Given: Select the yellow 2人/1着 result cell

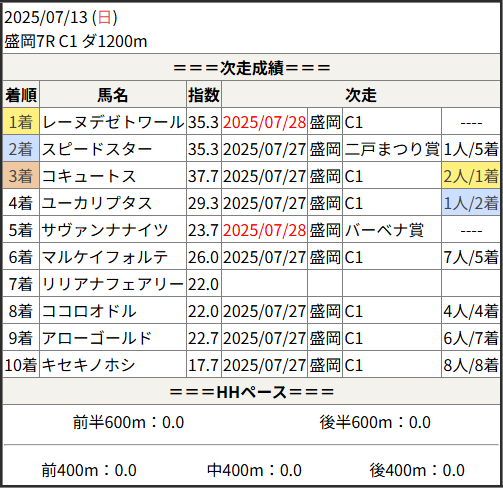Looking at the screenshot, I should coord(471,176).
